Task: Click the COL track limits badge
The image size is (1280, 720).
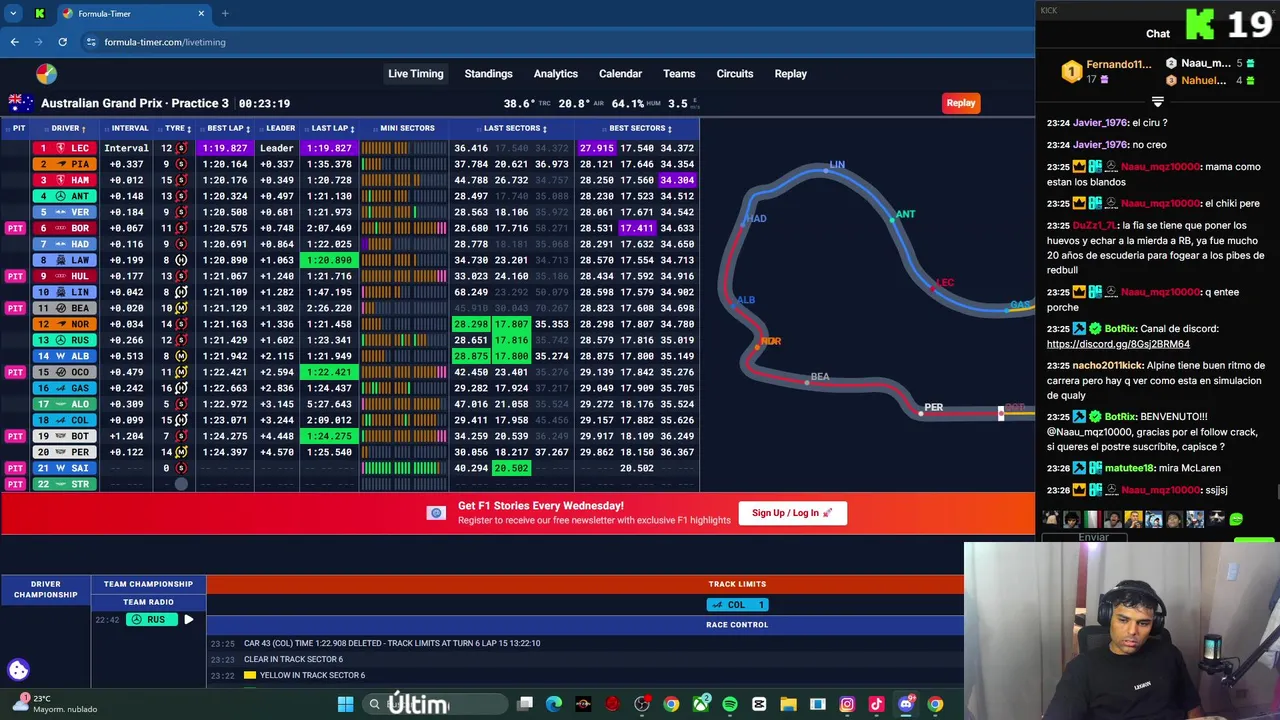Action: click(738, 605)
